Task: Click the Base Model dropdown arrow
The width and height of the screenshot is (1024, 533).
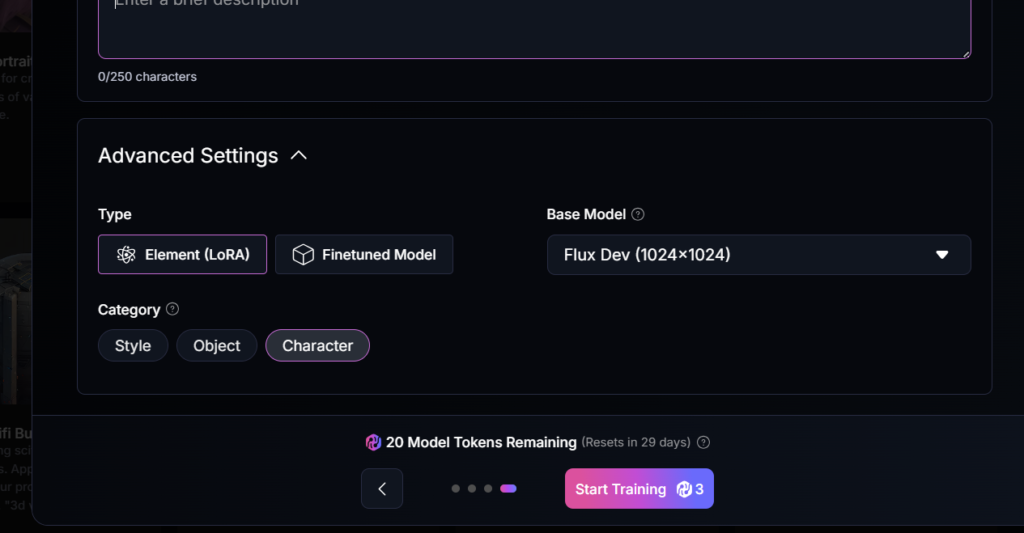Action: coord(941,255)
